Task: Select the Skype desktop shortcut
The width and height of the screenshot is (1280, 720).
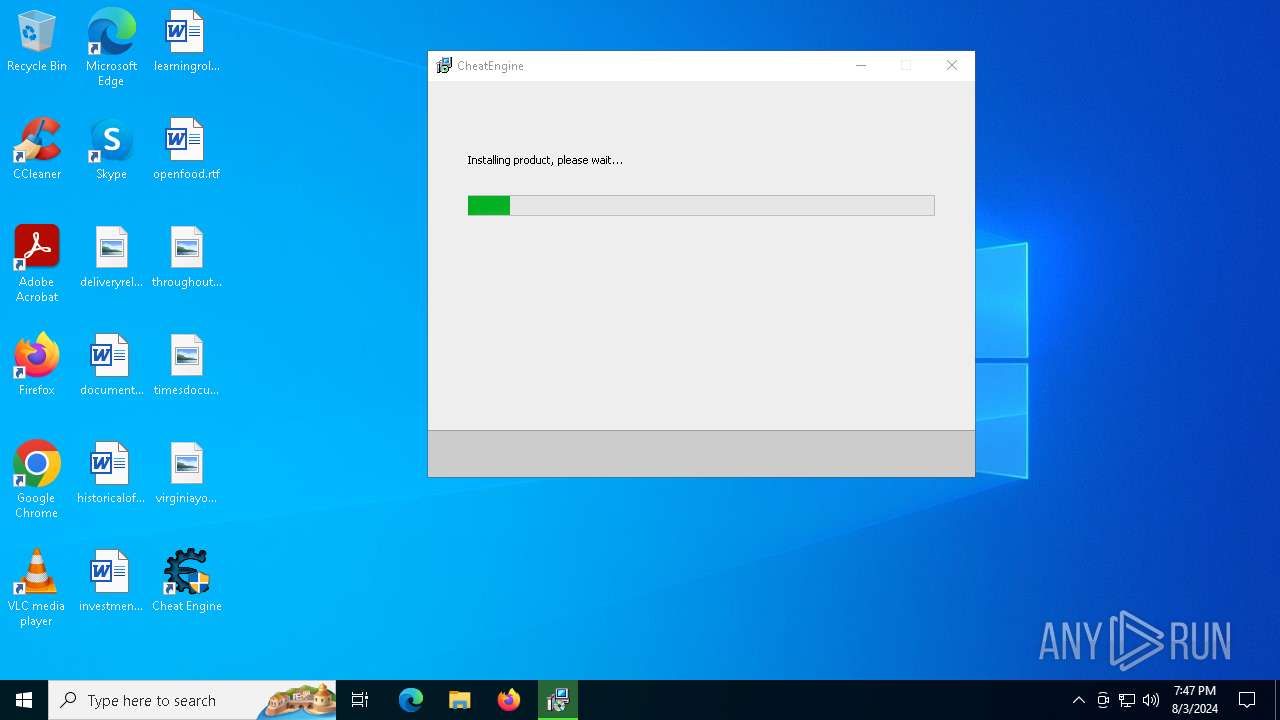Action: click(111, 149)
